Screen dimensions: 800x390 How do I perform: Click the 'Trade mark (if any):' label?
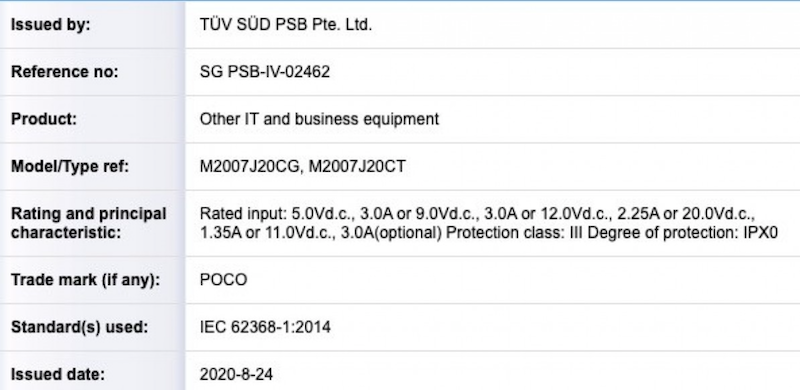[85, 280]
